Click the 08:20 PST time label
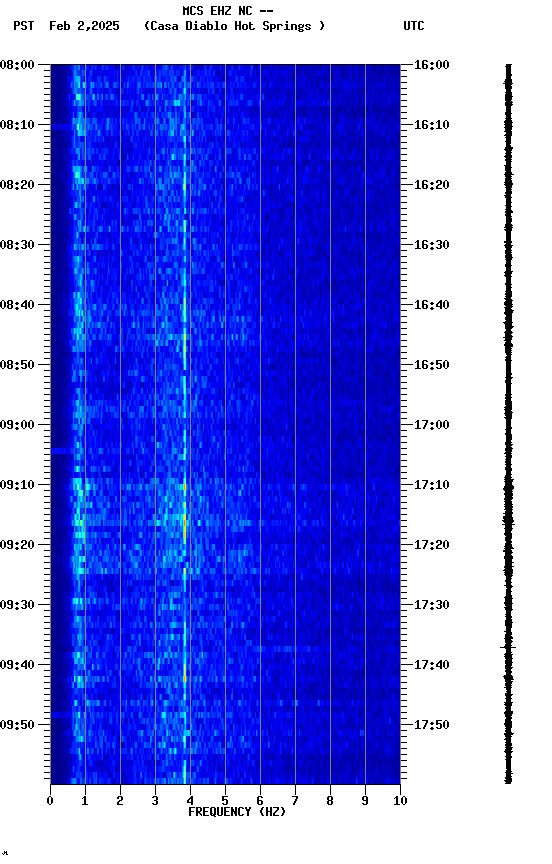Viewport: 552px width, 864px height. coord(17,185)
